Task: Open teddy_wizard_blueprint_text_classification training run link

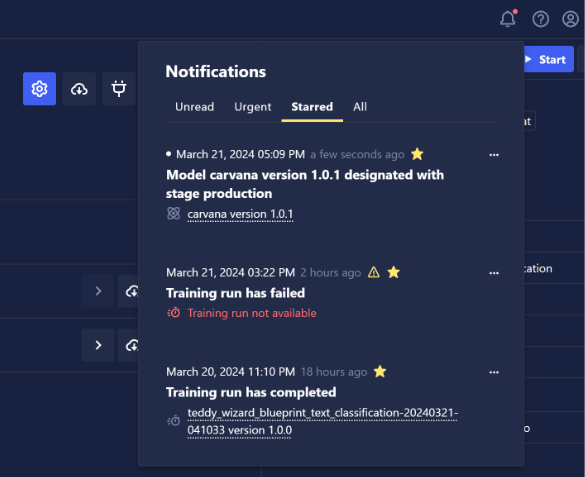Action: click(323, 421)
